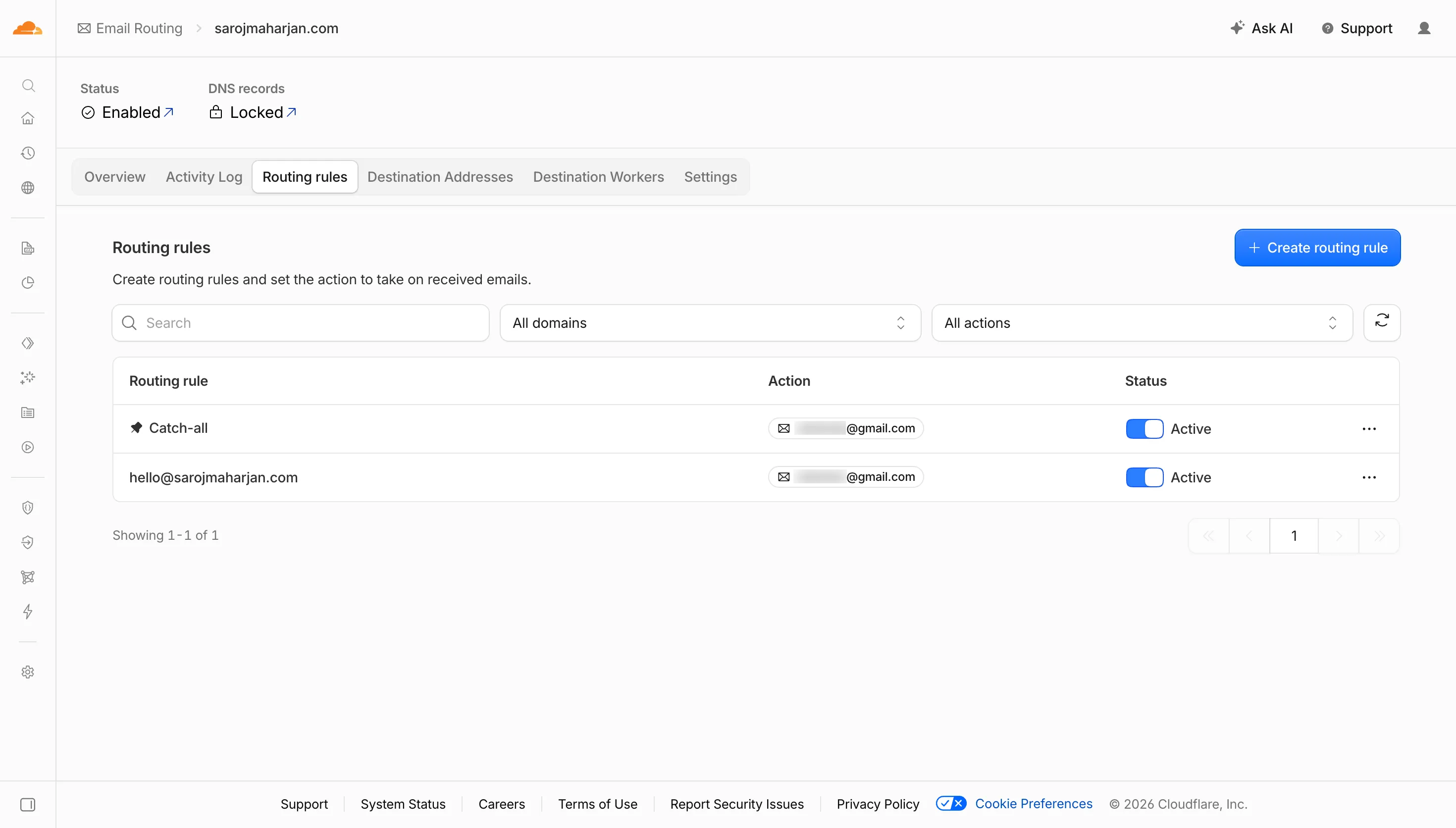Switch to the Overview tab
The height and width of the screenshot is (828, 1456).
click(115, 177)
